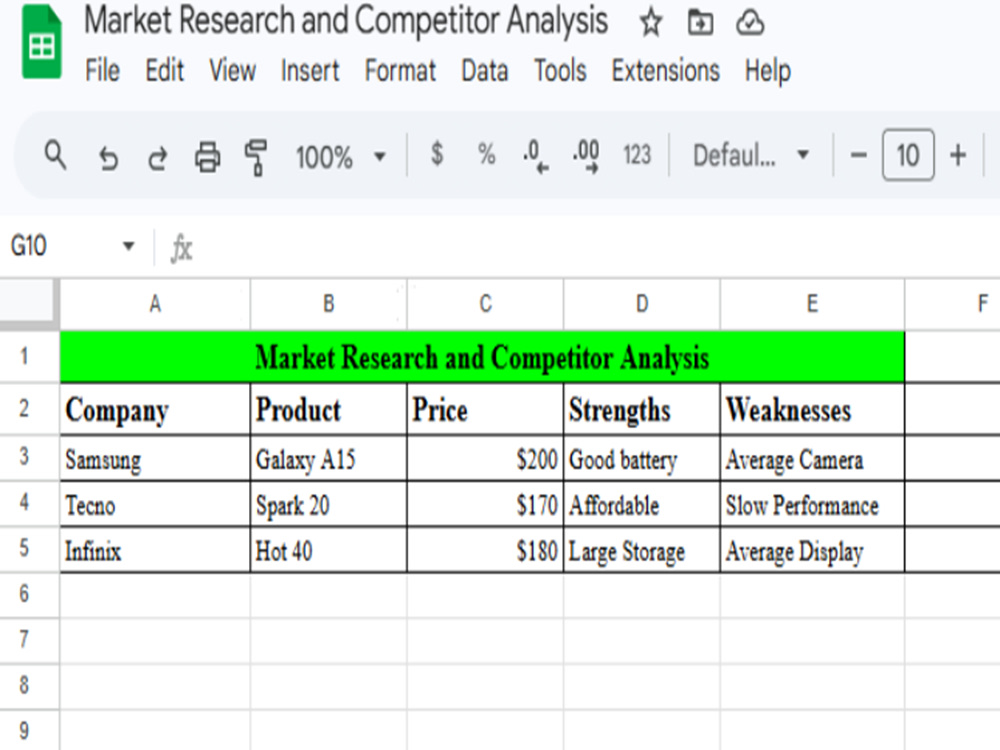Open the Insert menu
This screenshot has height=750, width=1000.
(310, 70)
